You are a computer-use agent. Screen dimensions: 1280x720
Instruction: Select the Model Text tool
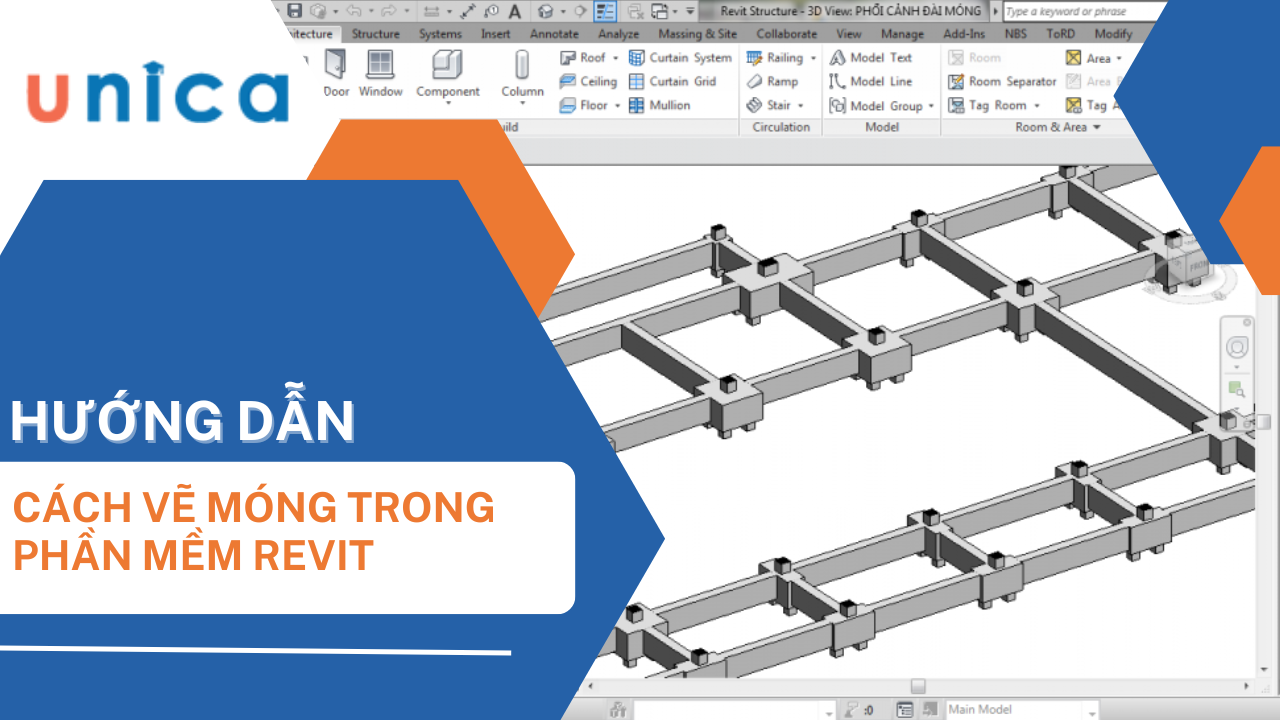click(x=871, y=58)
